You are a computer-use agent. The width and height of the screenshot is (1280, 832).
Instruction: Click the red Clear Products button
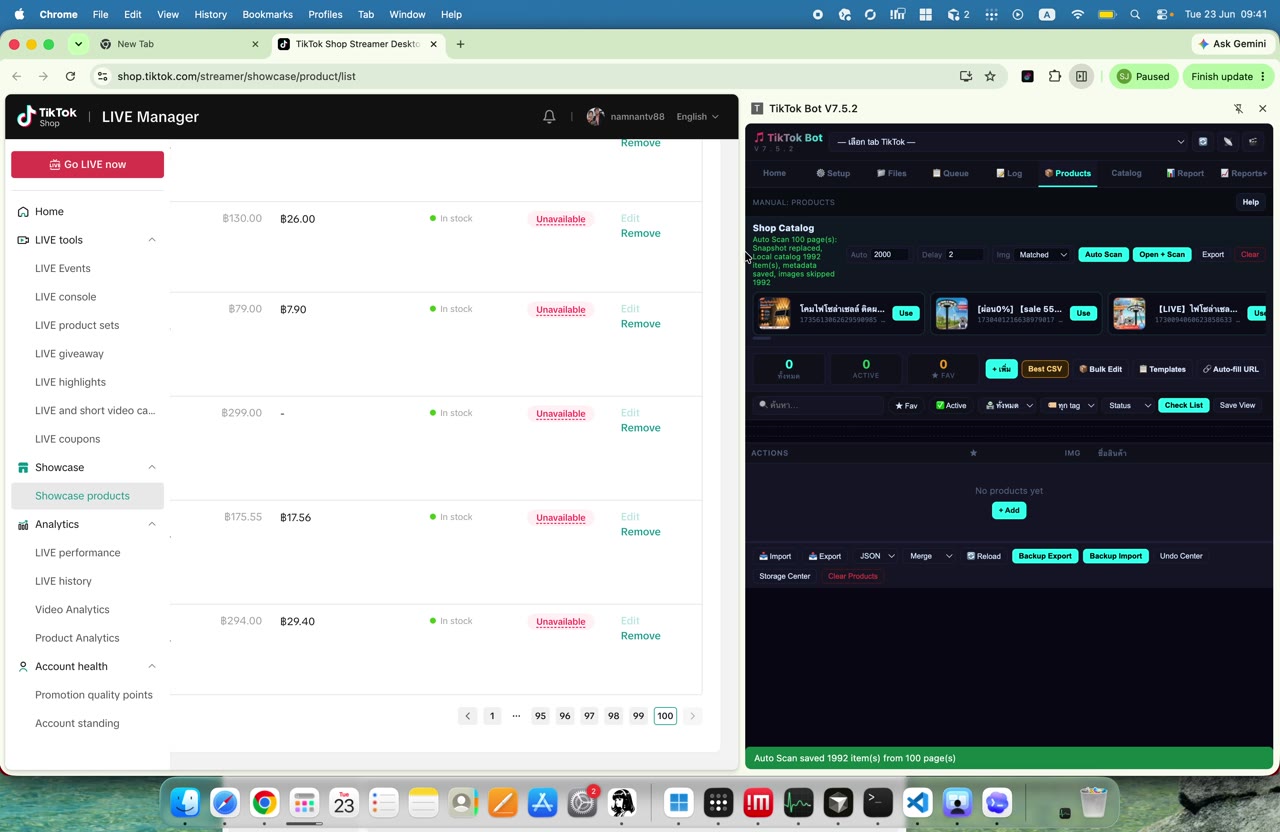click(853, 576)
